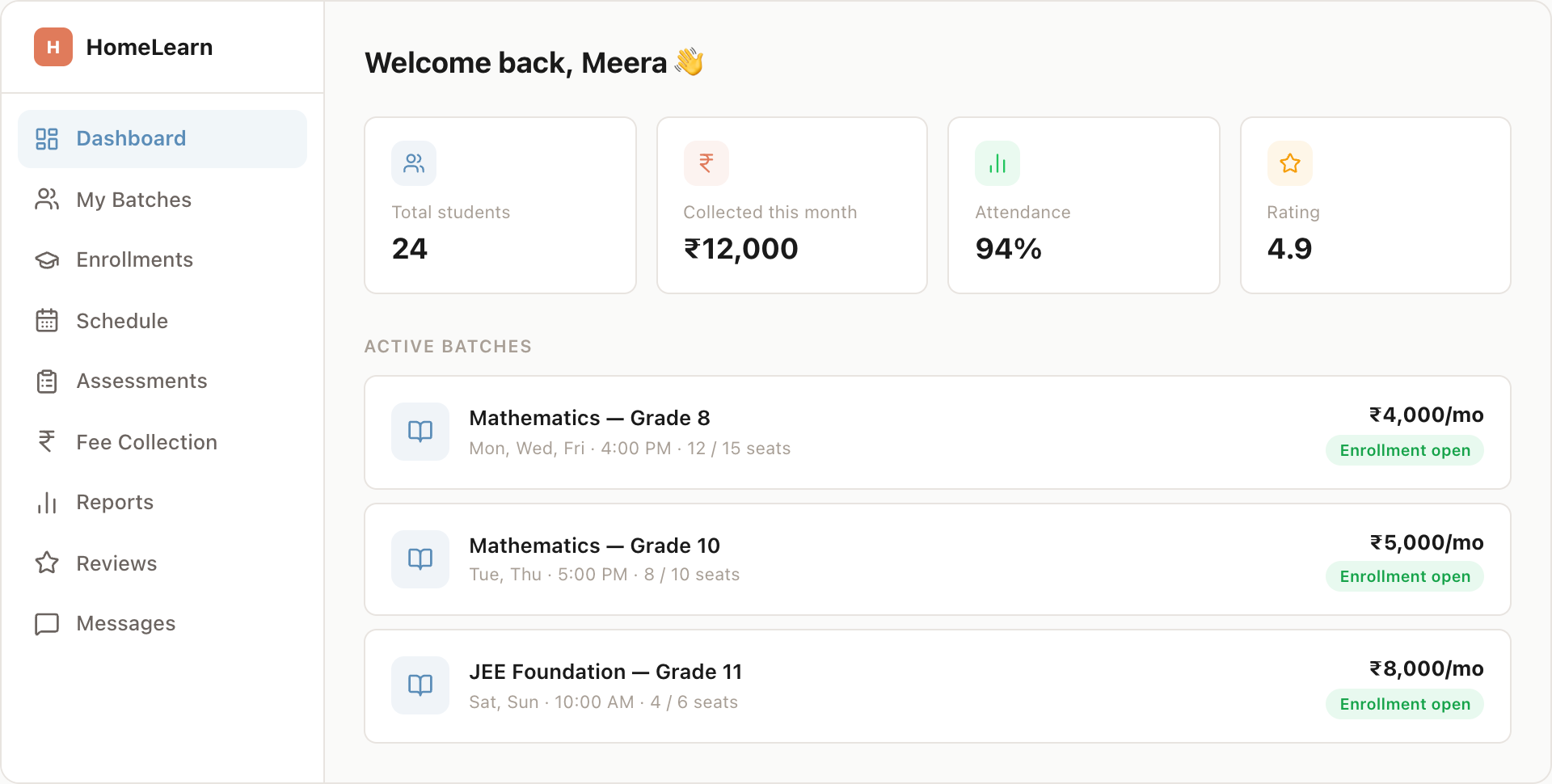Open the Dashboard menu item
The image size is (1552, 784).
[x=131, y=138]
